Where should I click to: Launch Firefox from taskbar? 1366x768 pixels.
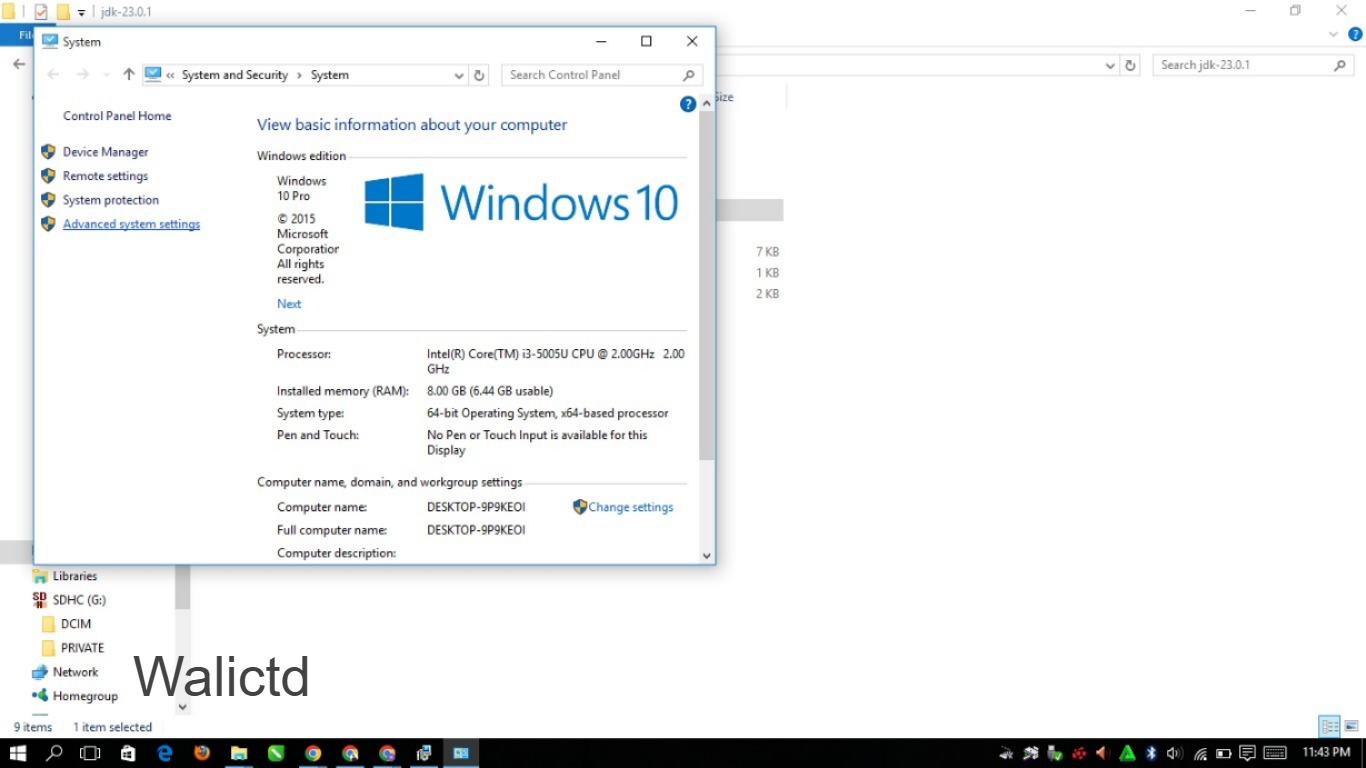pyautogui.click(x=202, y=753)
